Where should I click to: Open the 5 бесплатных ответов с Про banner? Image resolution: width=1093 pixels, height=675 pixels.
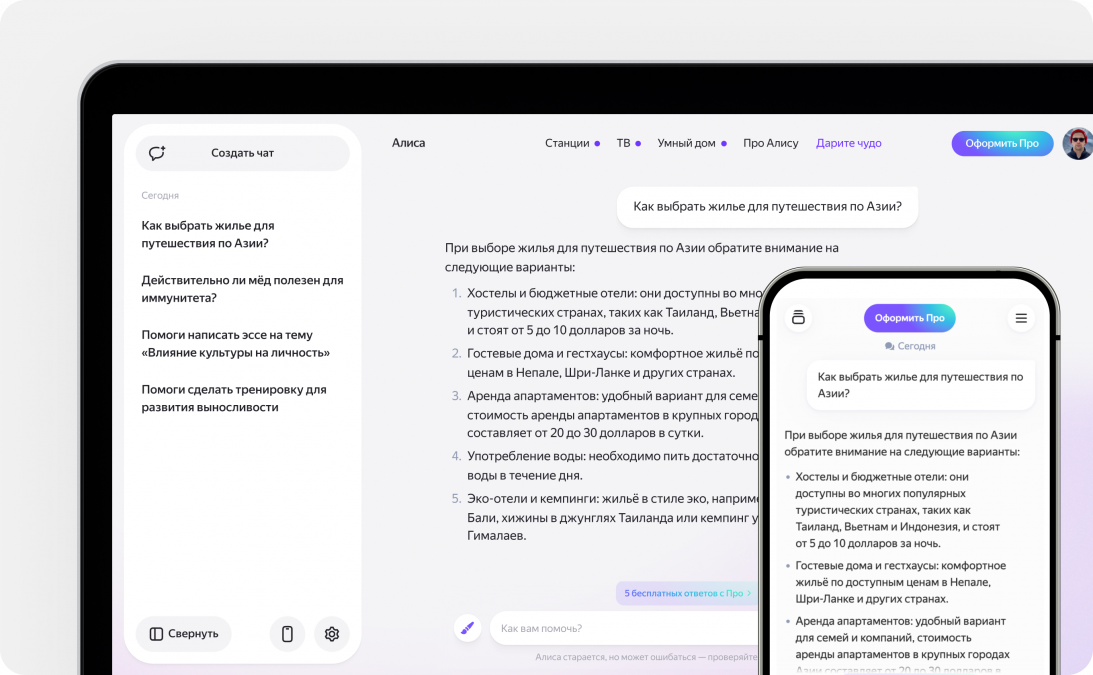(687, 593)
